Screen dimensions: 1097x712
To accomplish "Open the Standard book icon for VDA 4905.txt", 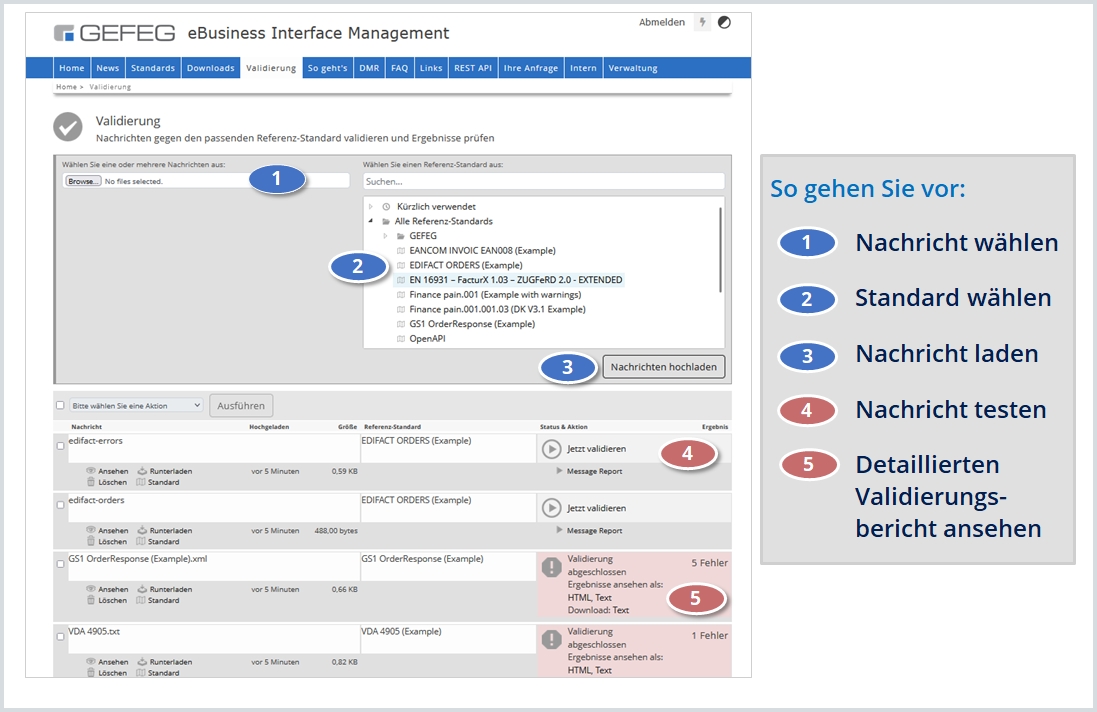I will 140,672.
